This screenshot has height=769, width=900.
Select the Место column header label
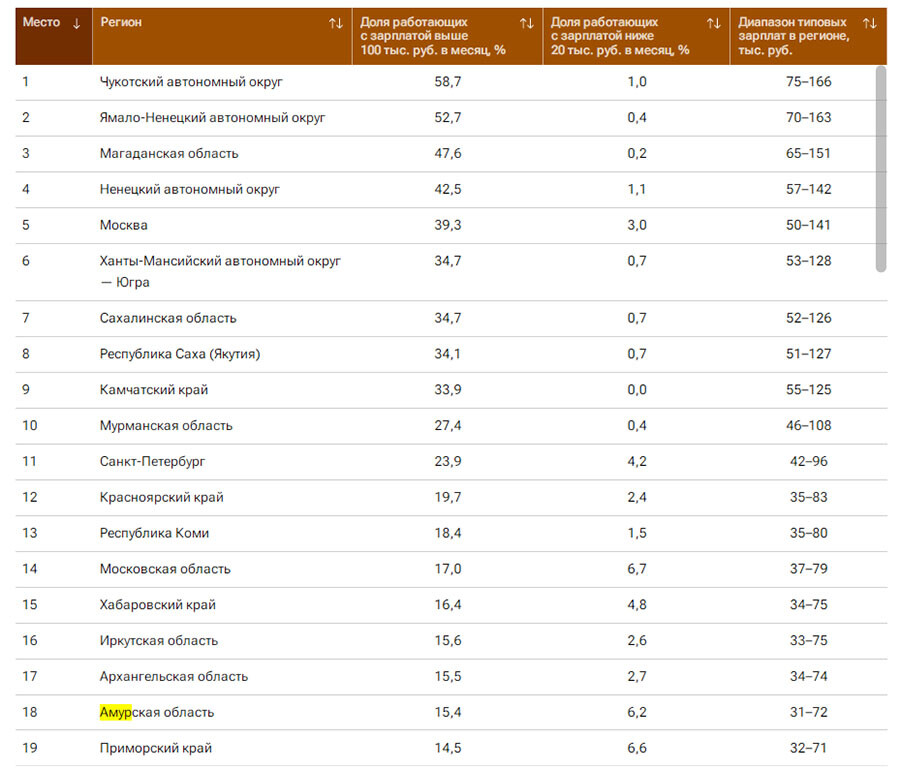coord(41,22)
